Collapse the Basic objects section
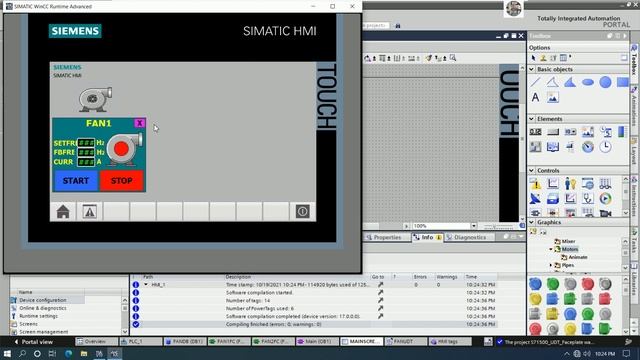The height and width of the screenshot is (360, 640). click(x=531, y=69)
